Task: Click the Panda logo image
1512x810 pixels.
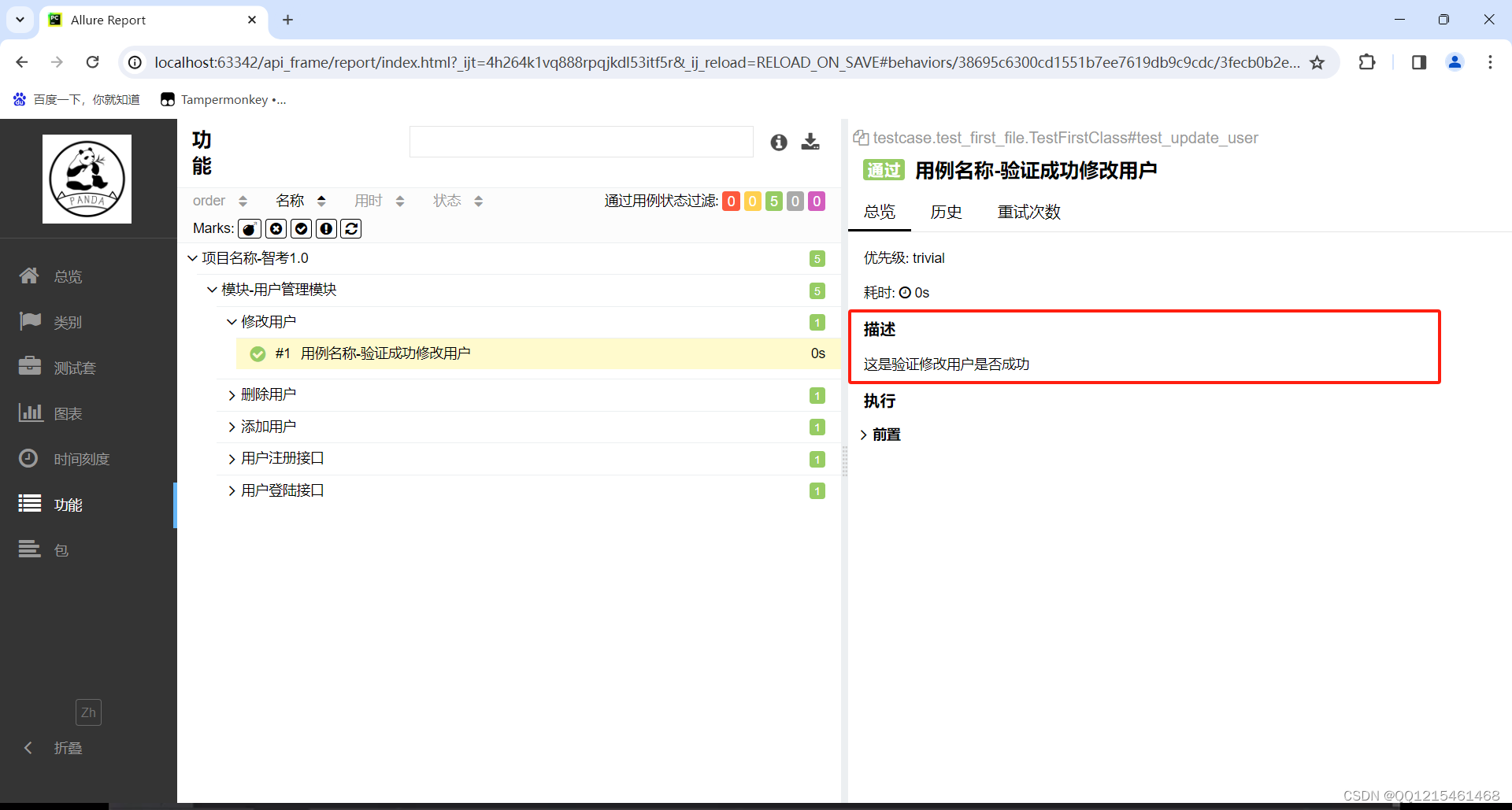Action: pyautogui.click(x=87, y=179)
